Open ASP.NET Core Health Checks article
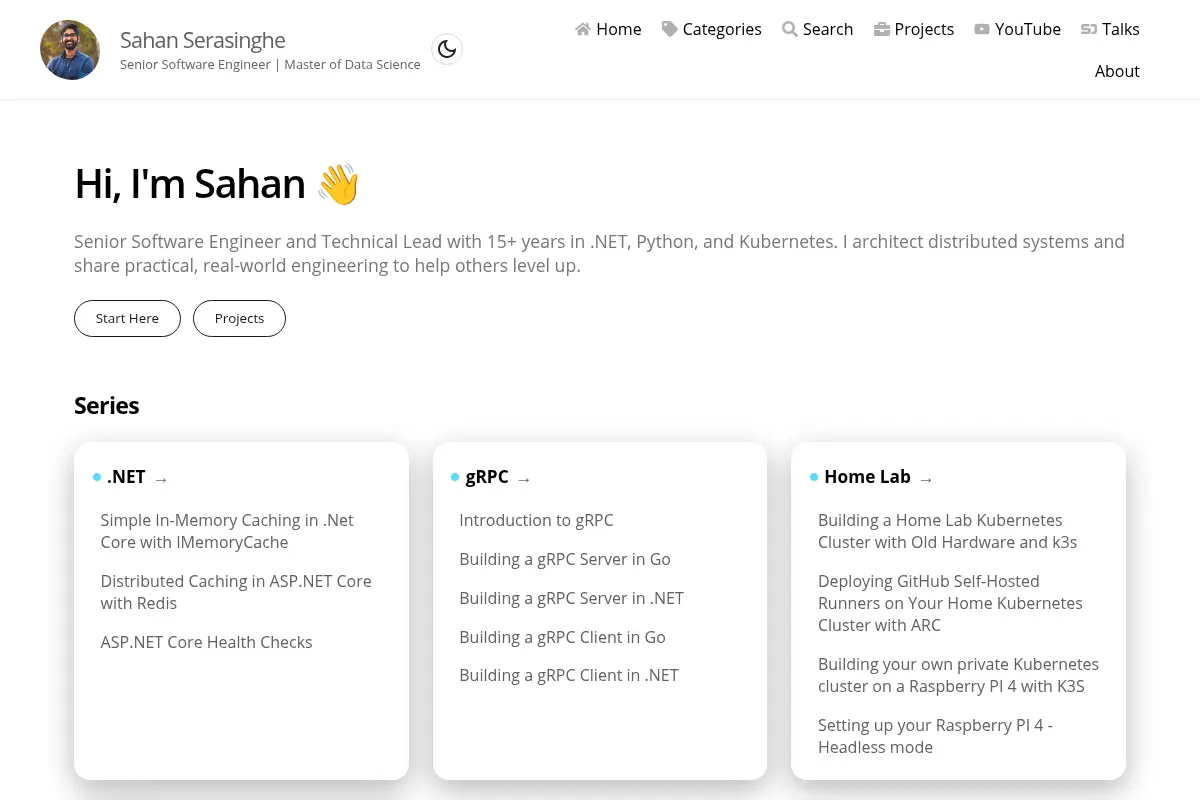The height and width of the screenshot is (800, 1200). 206,642
